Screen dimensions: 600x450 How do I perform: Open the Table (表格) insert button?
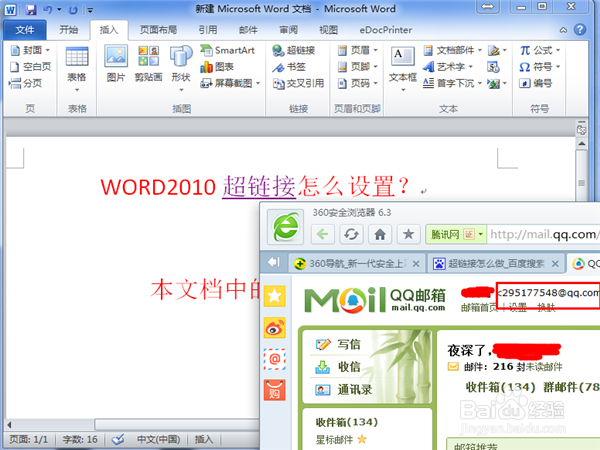77,69
